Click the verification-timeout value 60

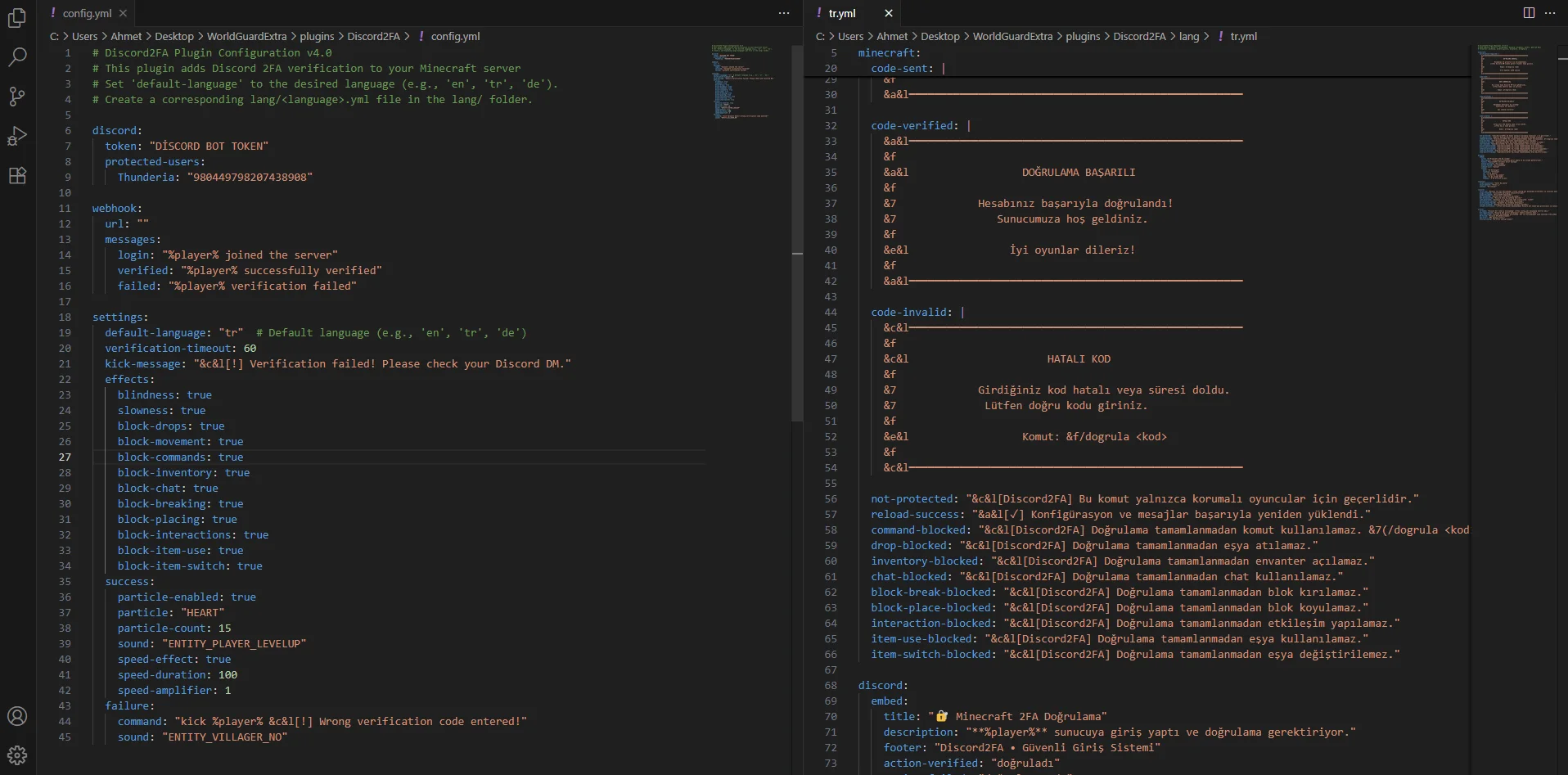(250, 348)
